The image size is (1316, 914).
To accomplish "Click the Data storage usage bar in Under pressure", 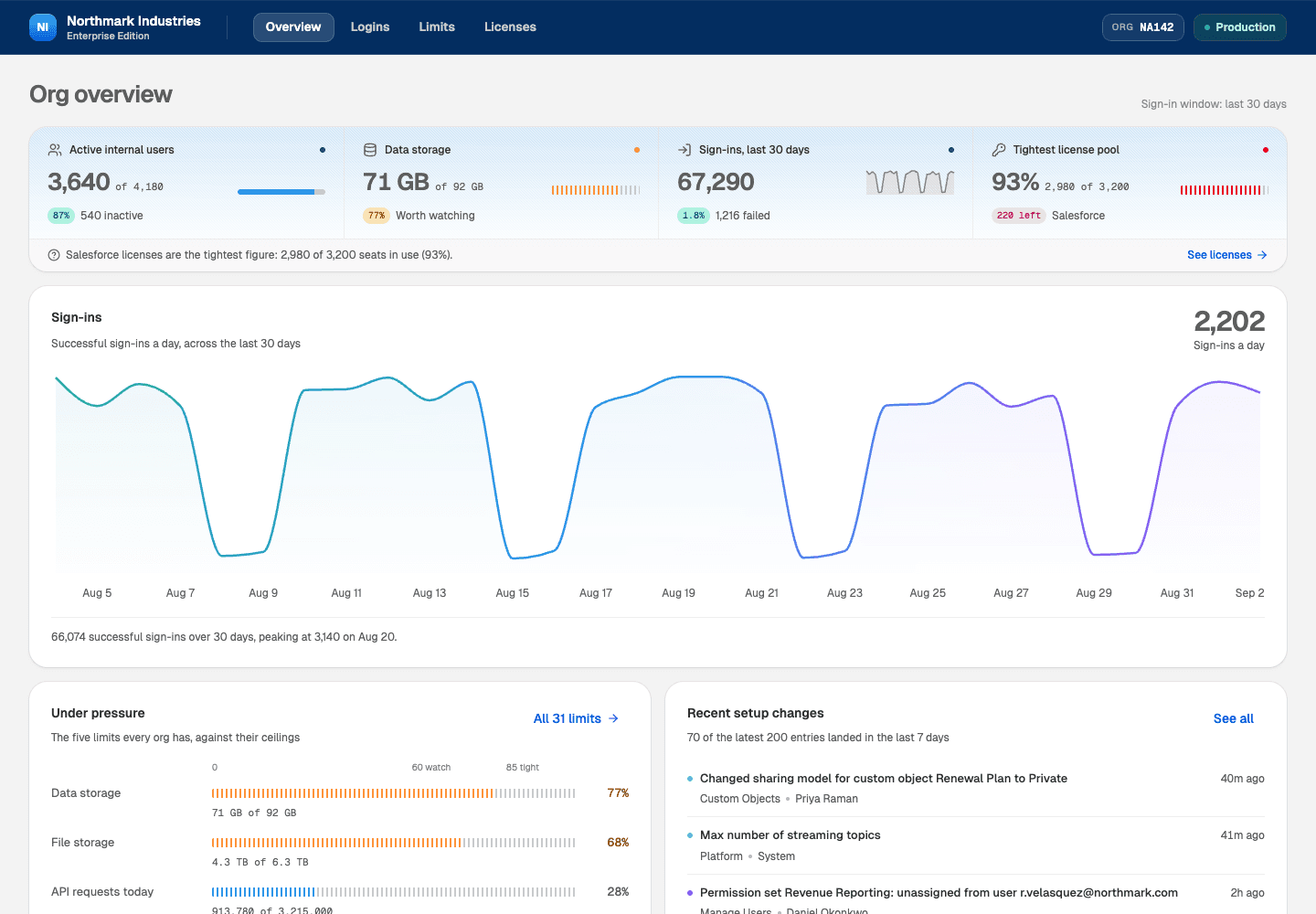I will coord(394,793).
